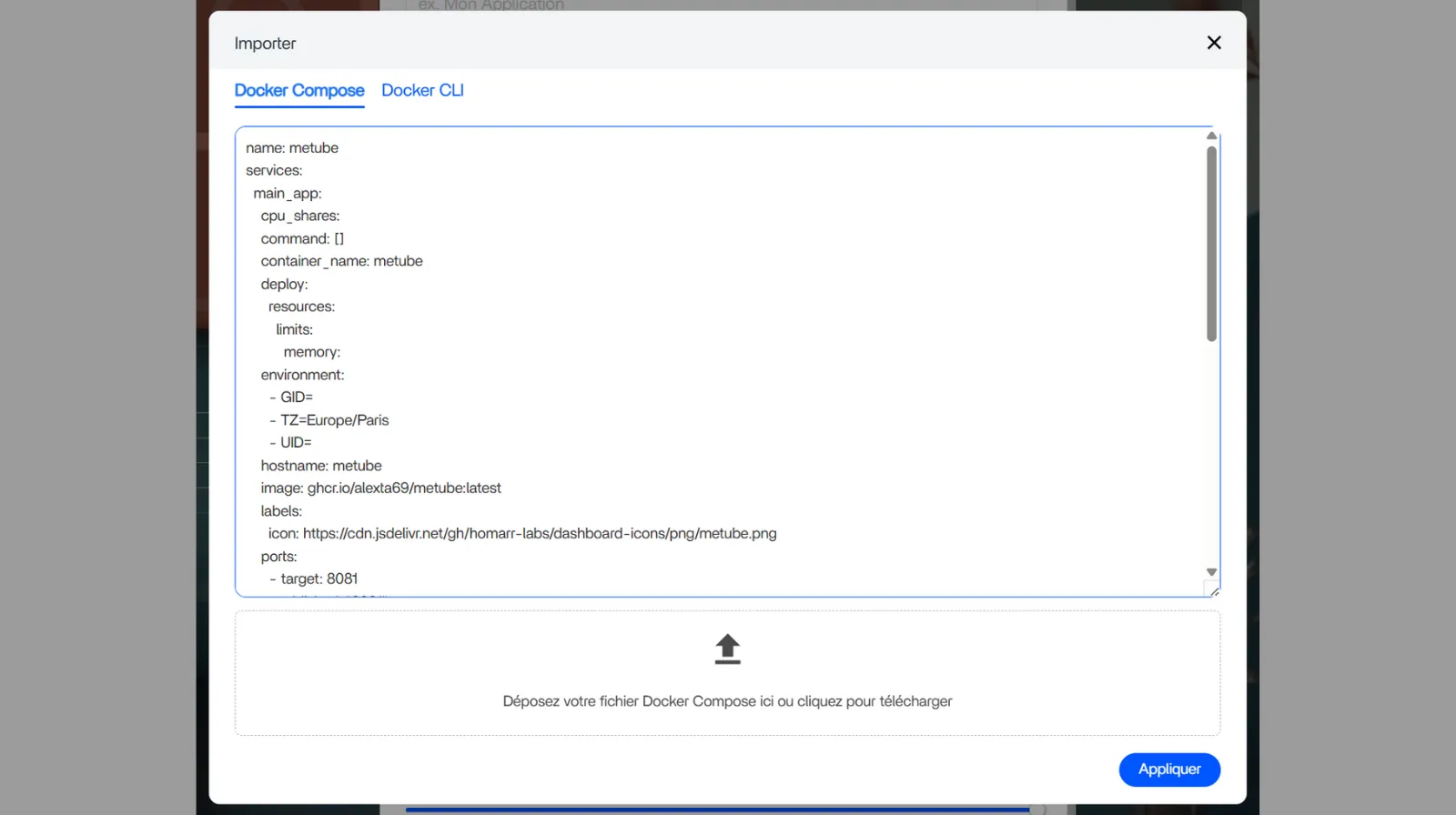Click the 'Importer' dialog title
The width and height of the screenshot is (1456, 815).
[x=265, y=44]
